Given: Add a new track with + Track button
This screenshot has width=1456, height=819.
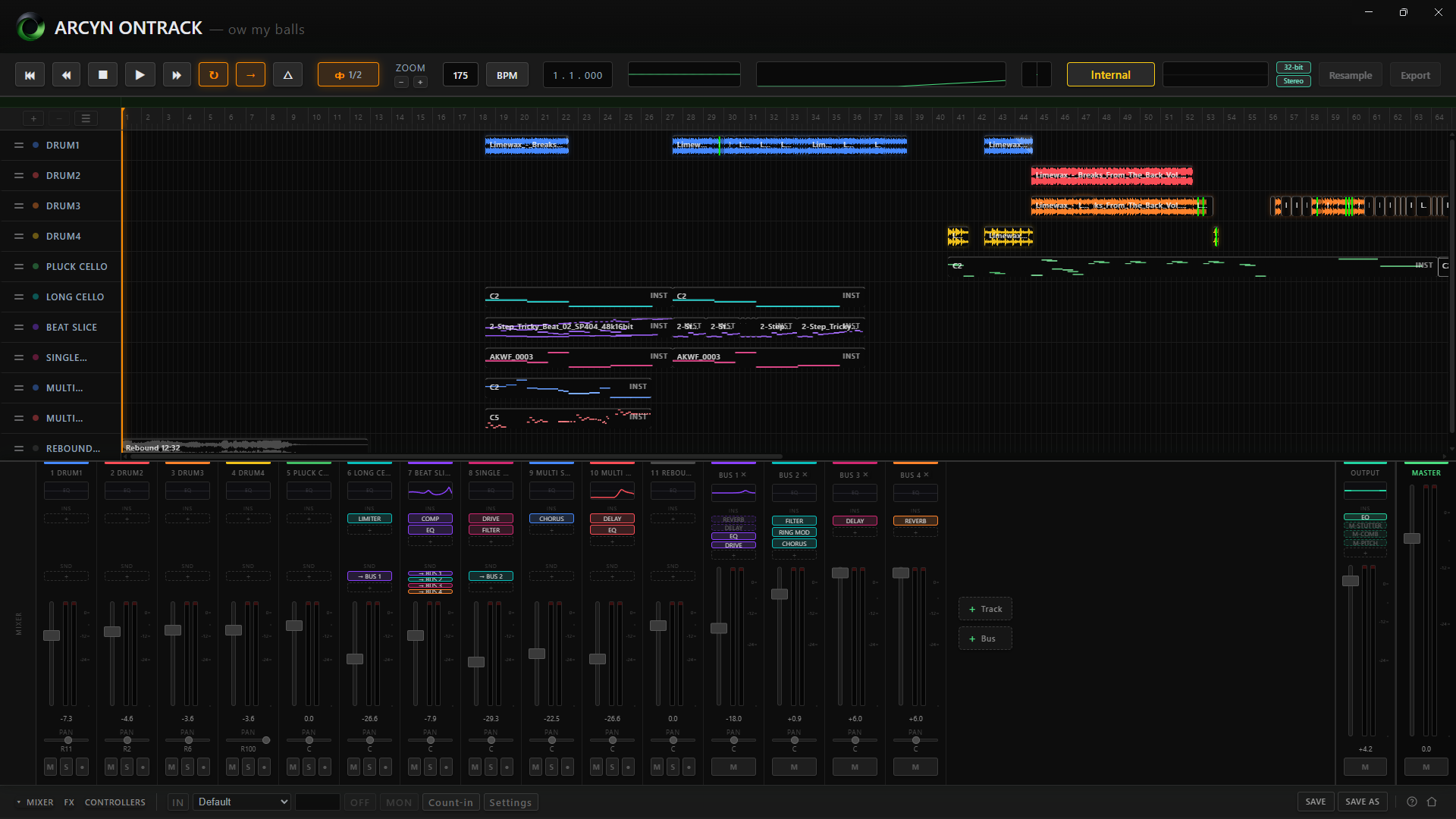Looking at the screenshot, I should click(985, 609).
